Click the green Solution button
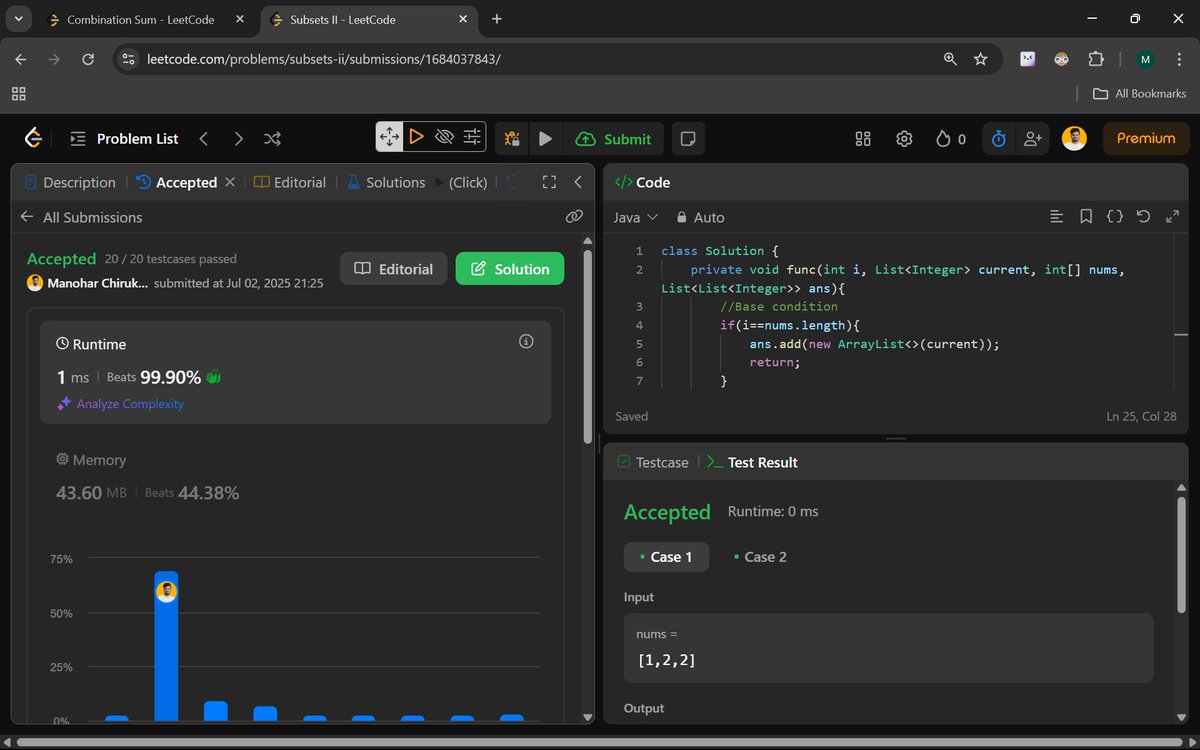 [x=510, y=269]
